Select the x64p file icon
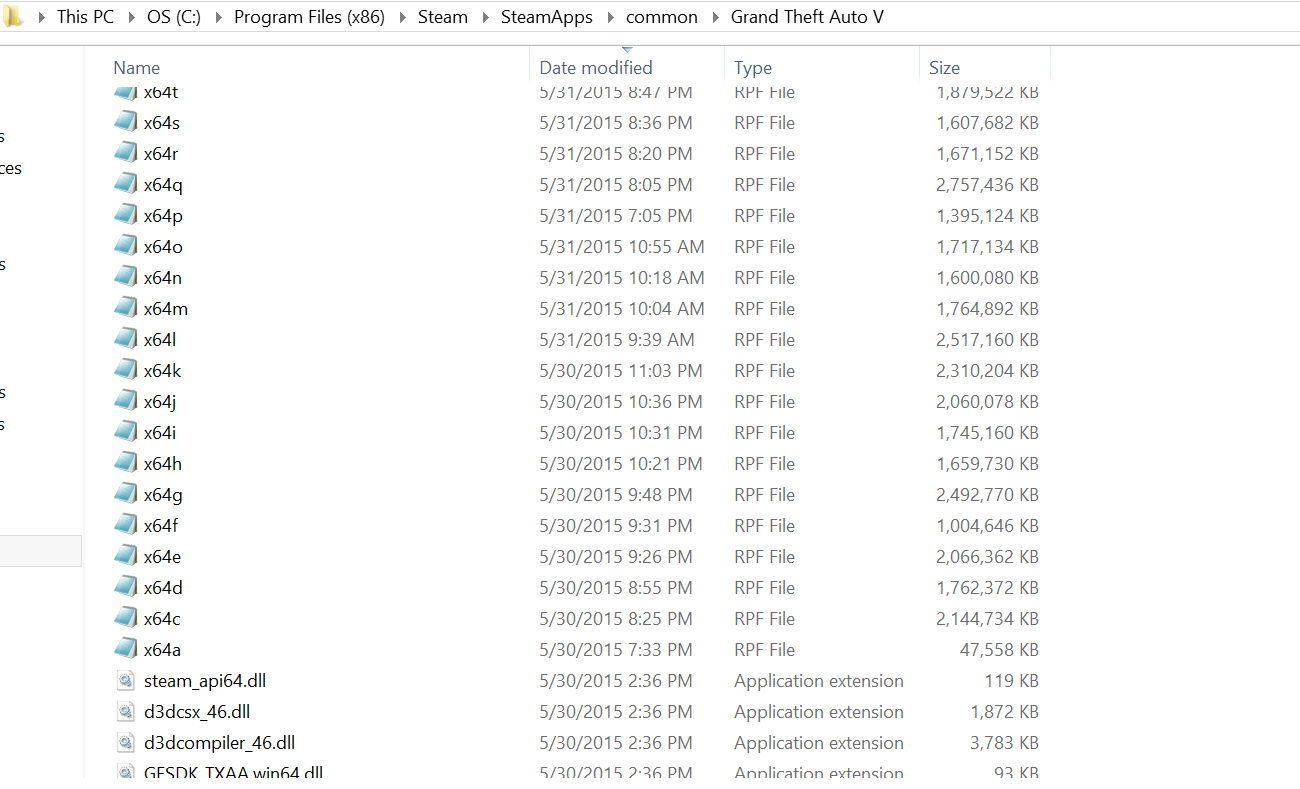The image size is (1300, 789). point(125,215)
